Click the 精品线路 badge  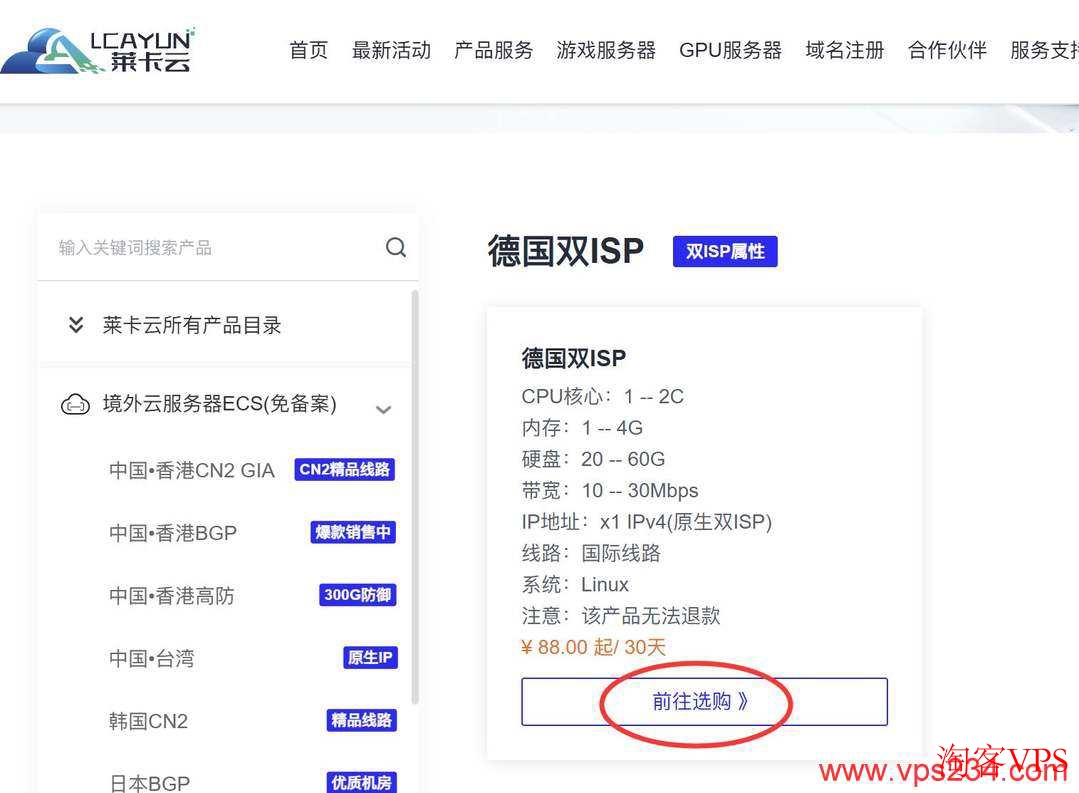tap(361, 720)
